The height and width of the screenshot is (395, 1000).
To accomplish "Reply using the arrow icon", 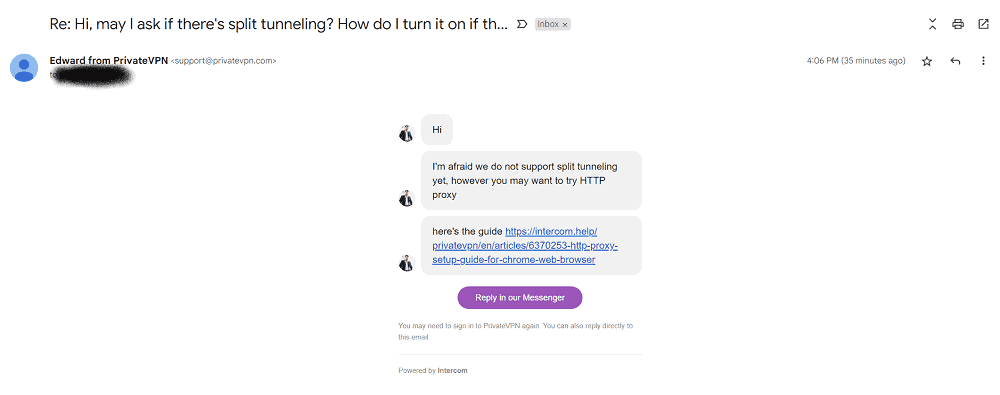I will pyautogui.click(x=955, y=61).
